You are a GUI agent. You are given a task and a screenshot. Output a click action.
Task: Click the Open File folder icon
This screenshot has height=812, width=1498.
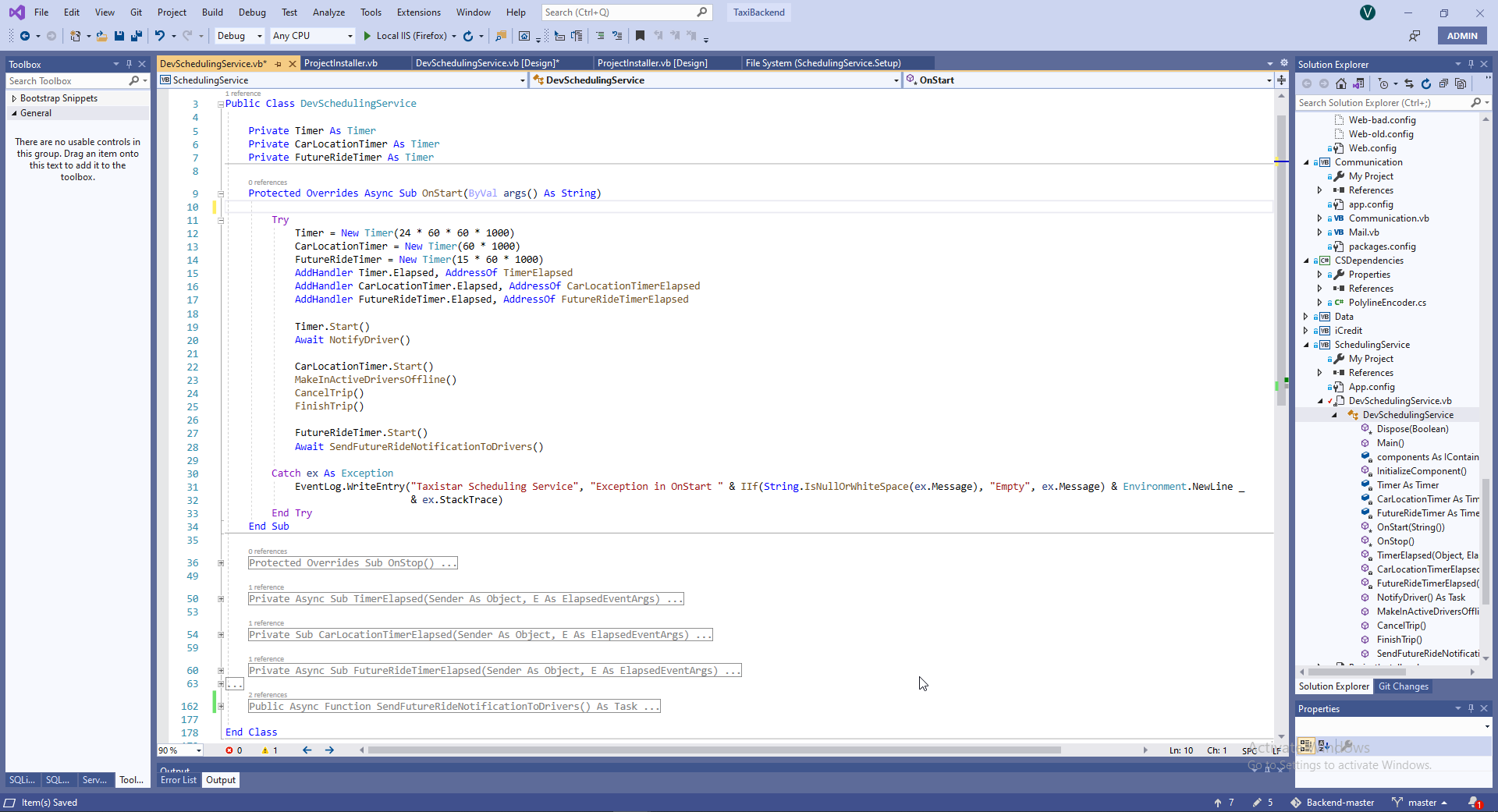(x=101, y=36)
